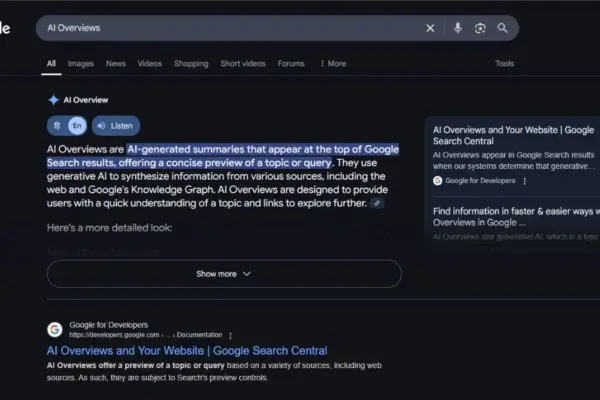The height and width of the screenshot is (400, 600).
Task: Switch to the Images tab
Action: (x=81, y=64)
